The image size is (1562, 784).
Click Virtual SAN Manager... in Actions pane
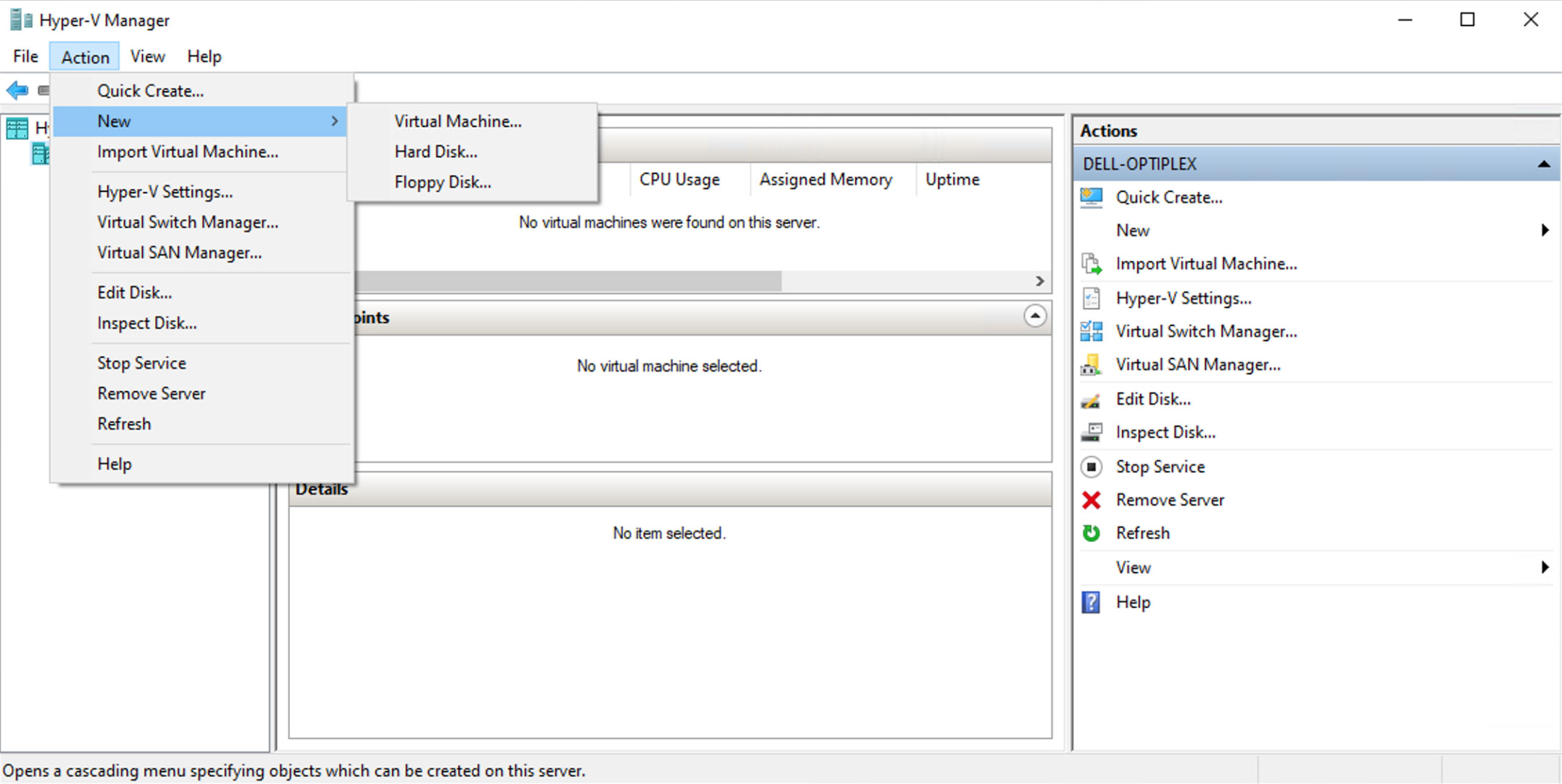[1198, 365]
